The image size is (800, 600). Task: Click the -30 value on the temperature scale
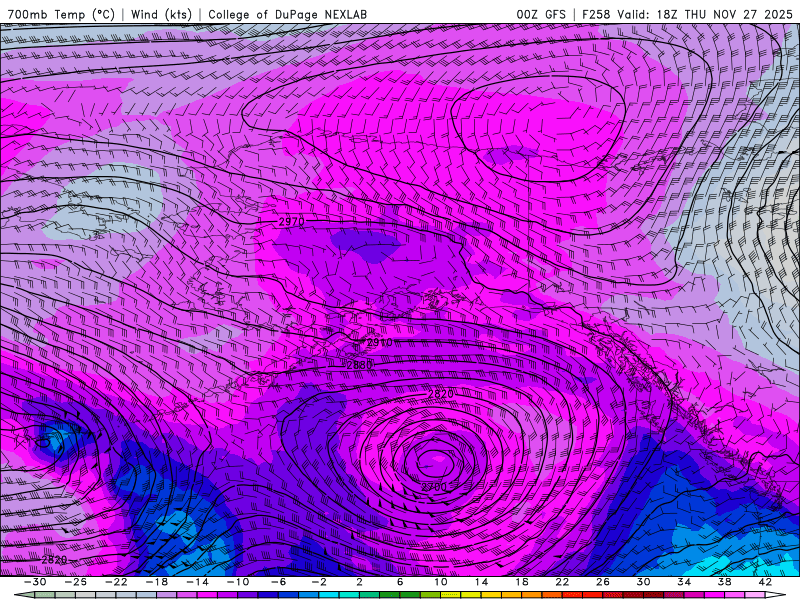[35, 582]
